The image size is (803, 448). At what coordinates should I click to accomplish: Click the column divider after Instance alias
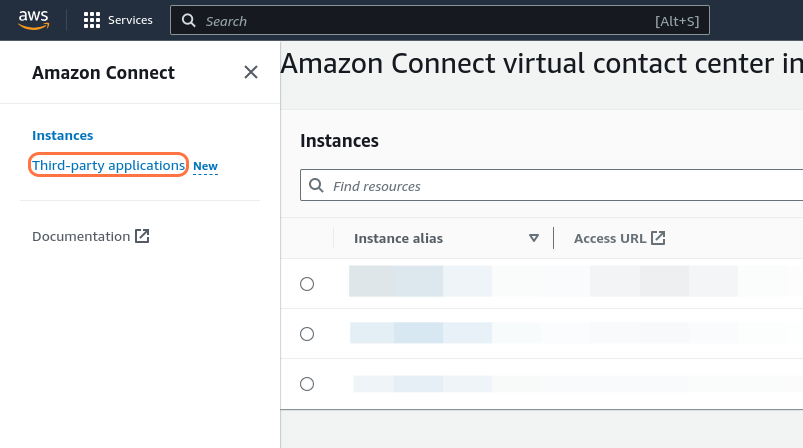pos(553,238)
